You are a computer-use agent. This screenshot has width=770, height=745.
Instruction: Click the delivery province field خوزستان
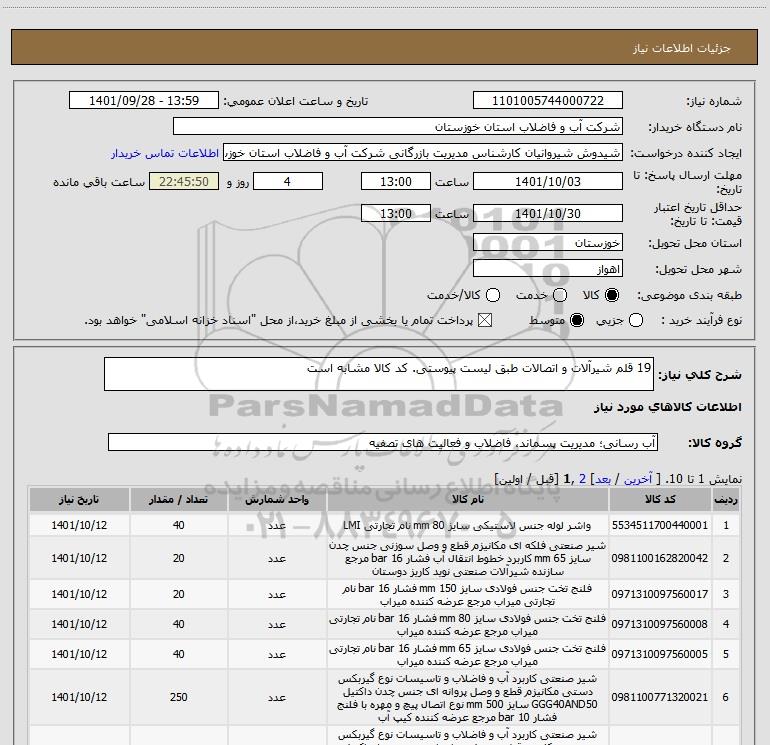pos(548,242)
